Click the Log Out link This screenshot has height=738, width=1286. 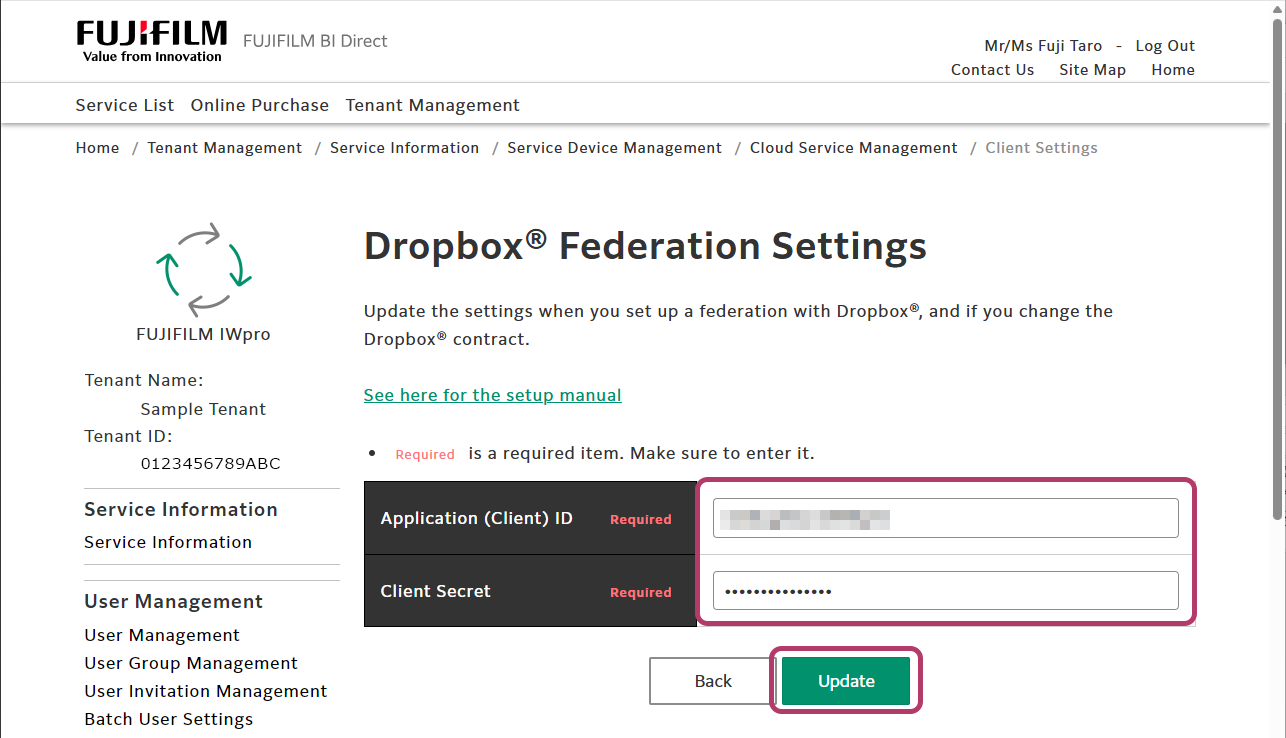coord(1165,46)
